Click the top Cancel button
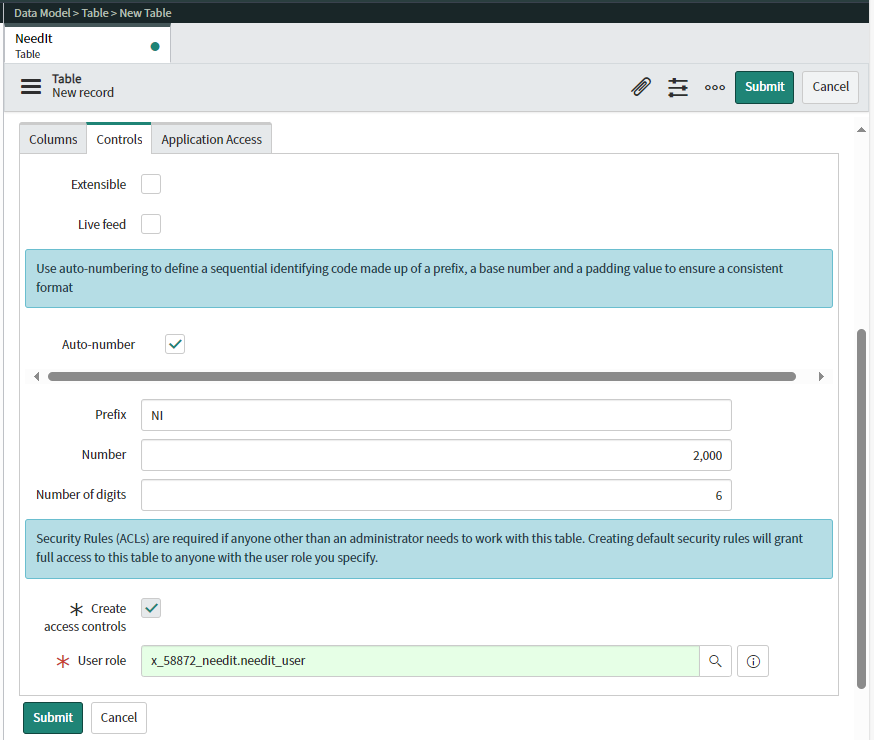 click(x=831, y=87)
